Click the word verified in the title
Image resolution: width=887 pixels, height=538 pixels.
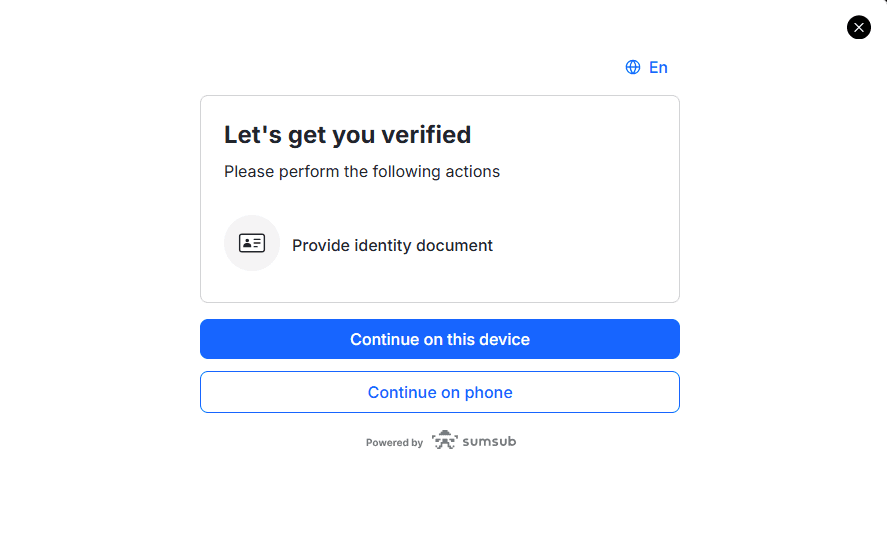click(425, 135)
